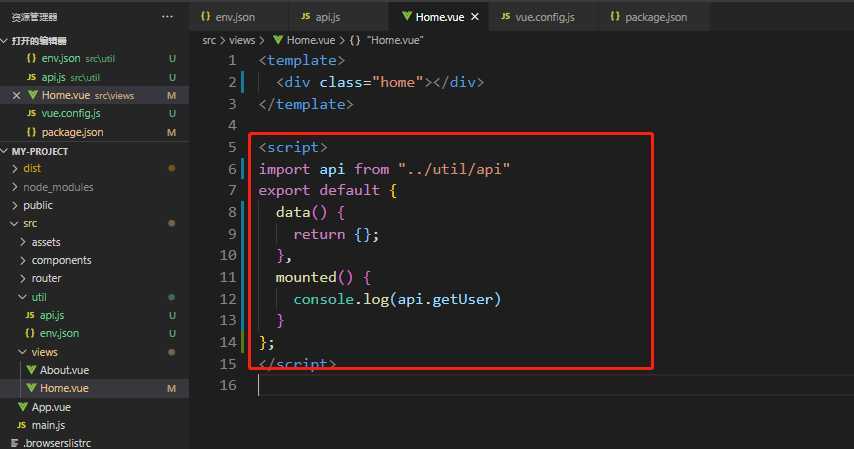Click the views breadcrumb segment

242,40
